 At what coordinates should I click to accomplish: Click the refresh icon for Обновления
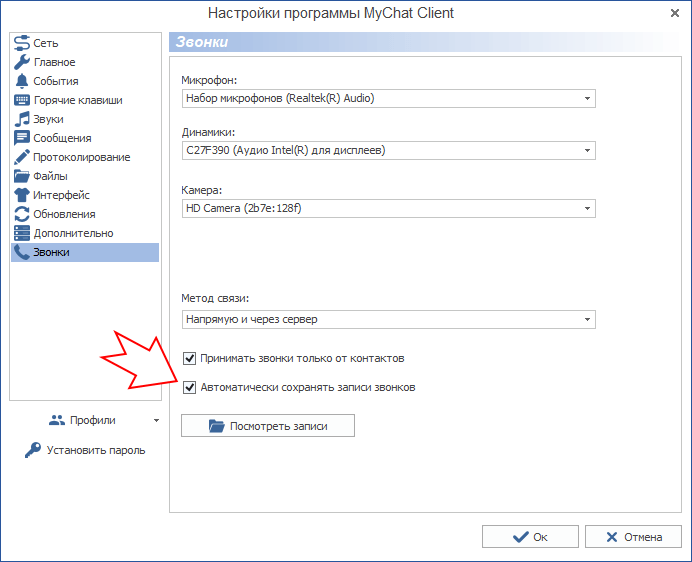22,214
